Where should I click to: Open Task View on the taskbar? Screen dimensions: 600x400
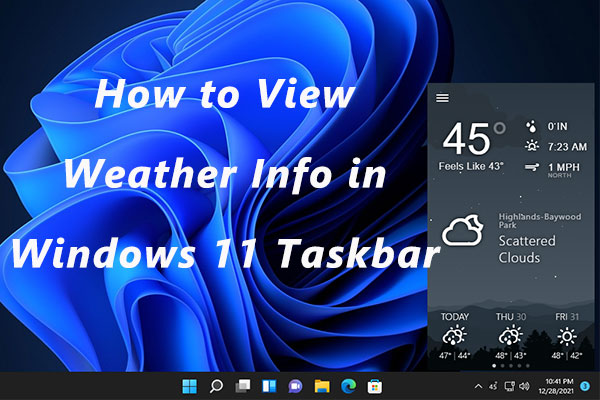point(243,386)
